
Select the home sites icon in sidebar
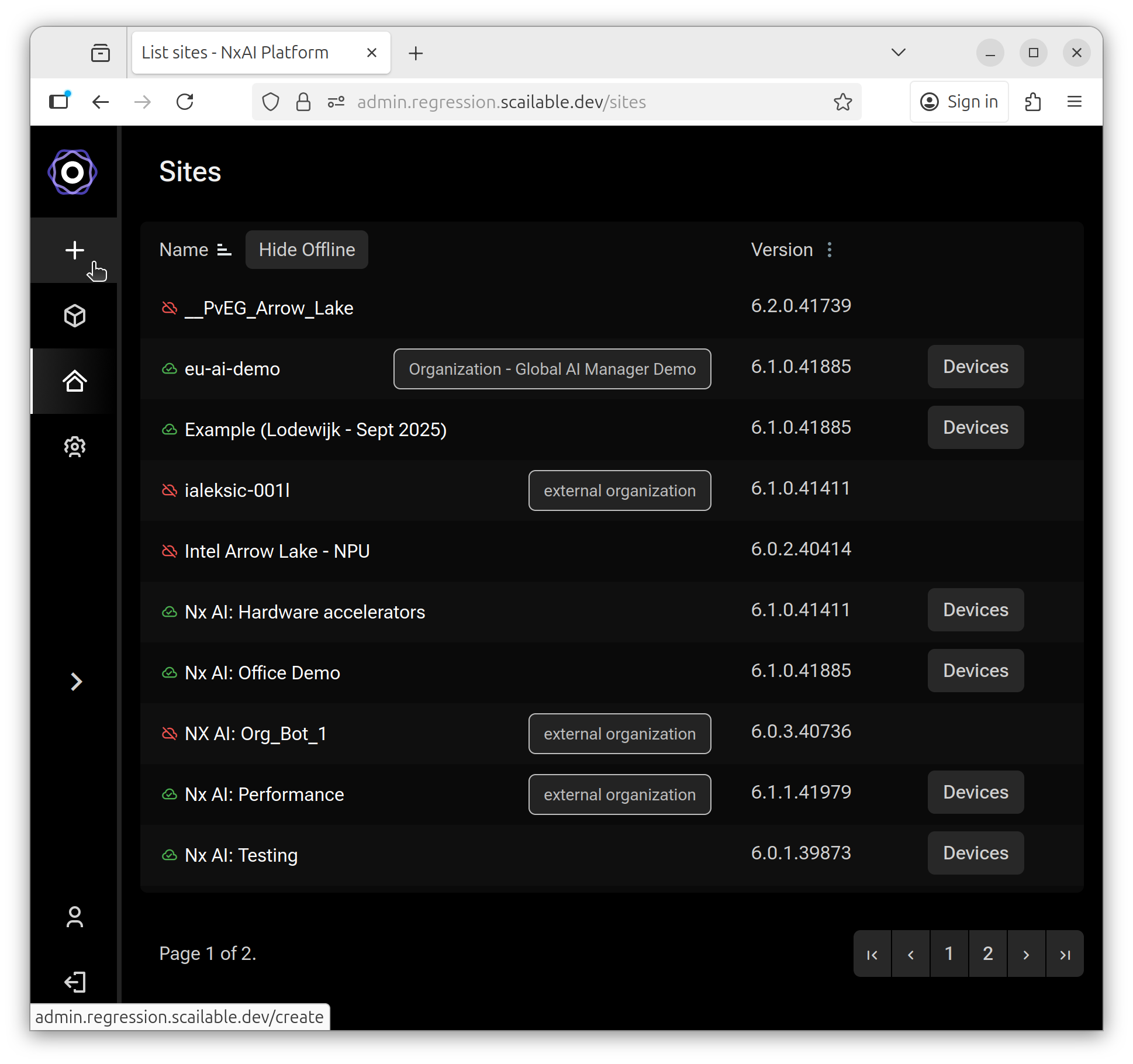coord(74,381)
